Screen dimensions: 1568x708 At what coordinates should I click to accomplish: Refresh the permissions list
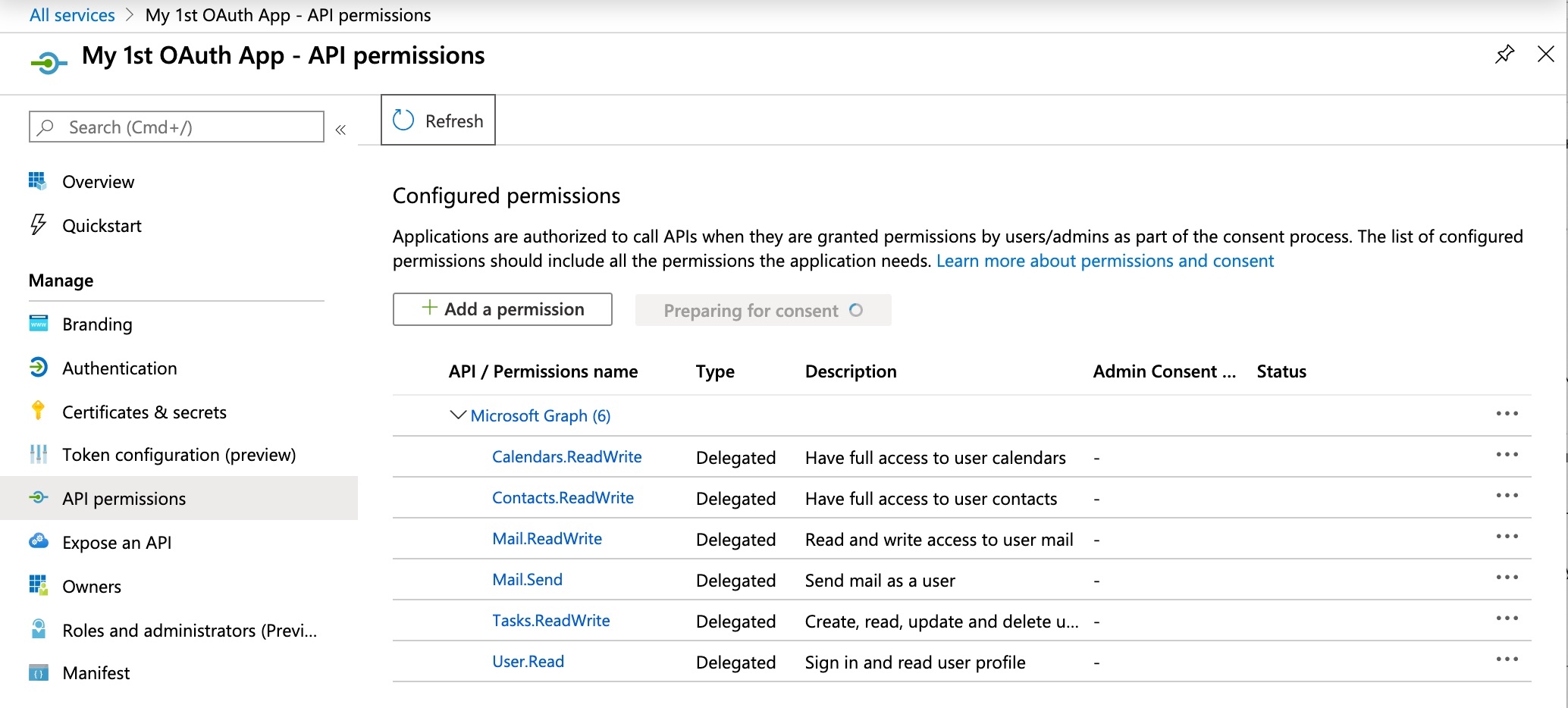point(438,121)
